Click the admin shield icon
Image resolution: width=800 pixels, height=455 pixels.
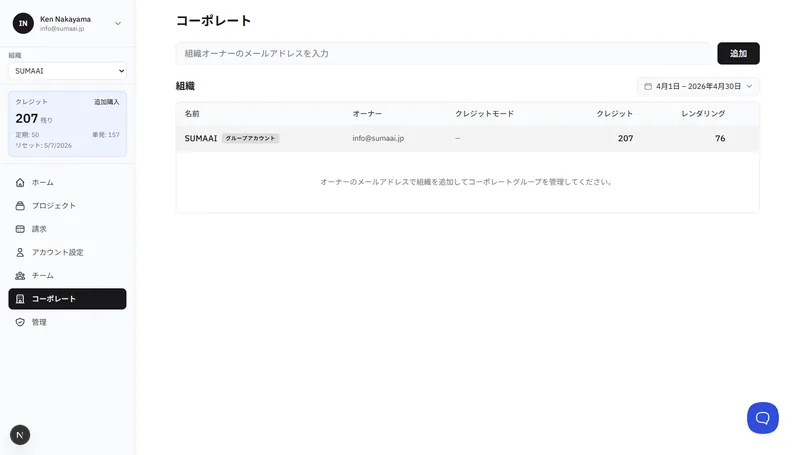tap(20, 322)
